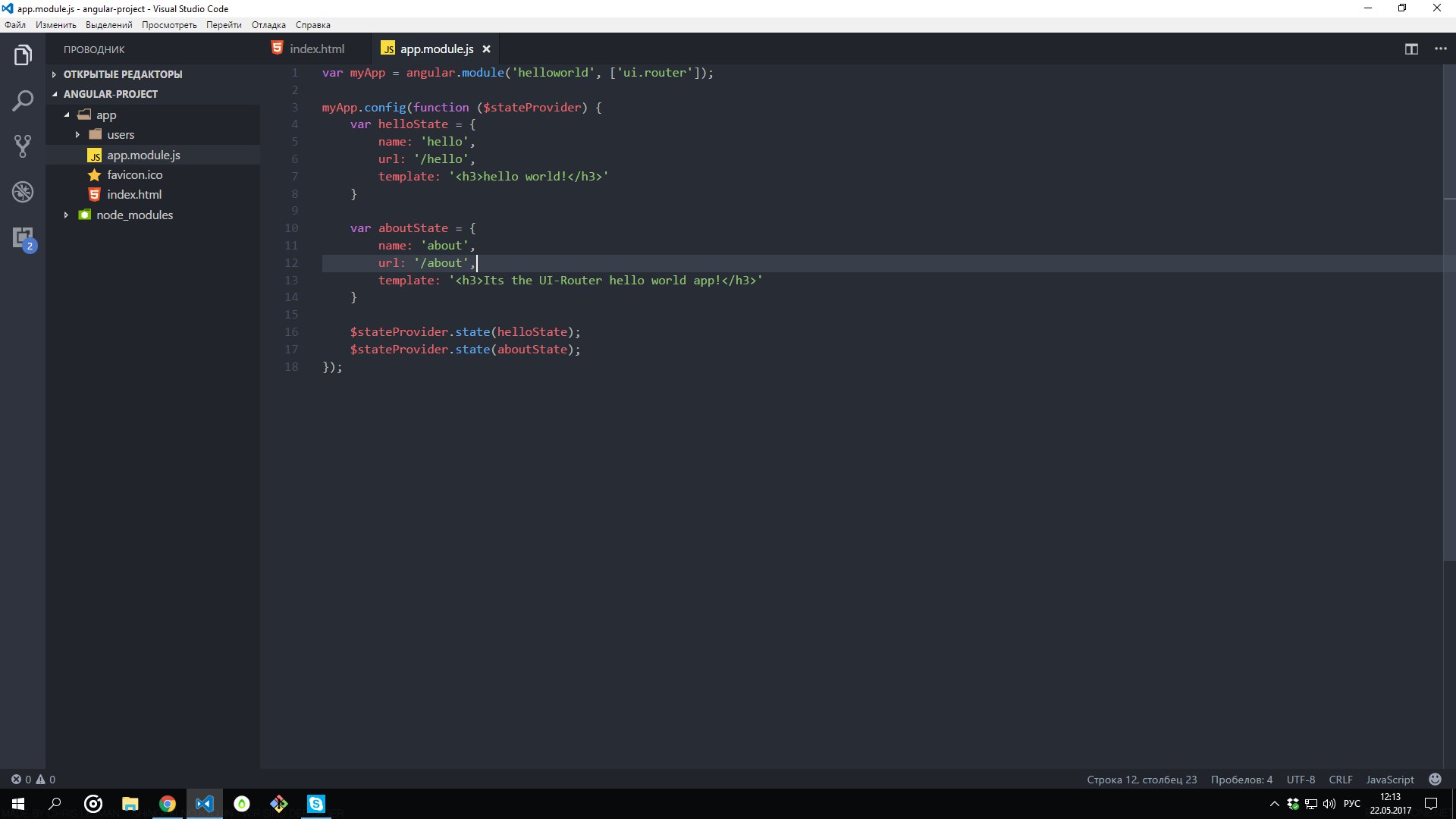Expand the users folder
This screenshot has height=819, width=1456.
pos(120,135)
